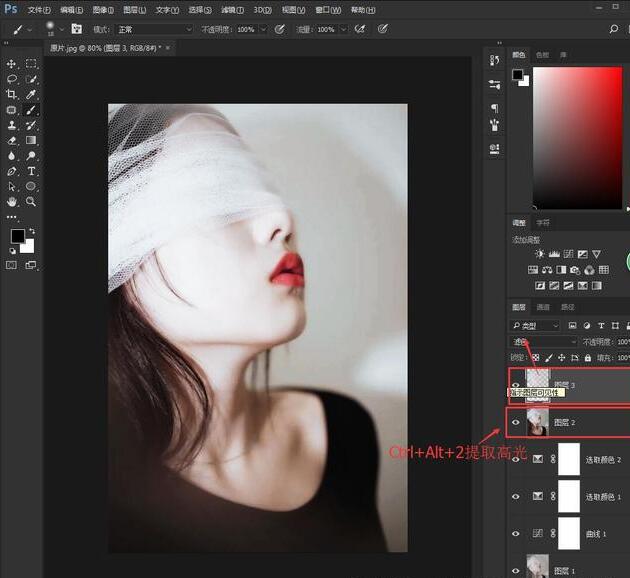Click the foreground color swatch in toolbar
Image resolution: width=630 pixels, height=578 pixels.
[x=17, y=236]
